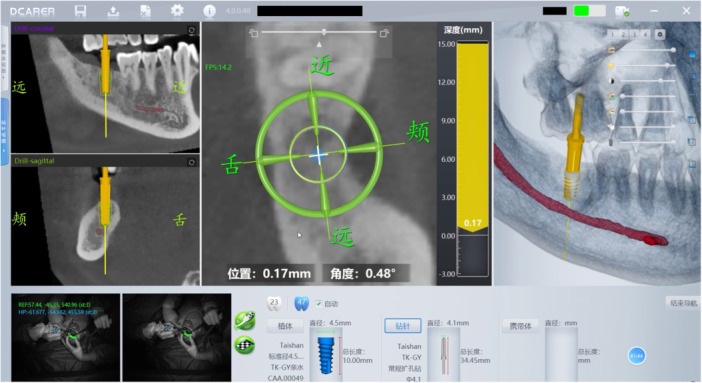Screen dimensions: 702x383
Task: Adjust the tooth model opacity slider
Action: pos(647,127)
